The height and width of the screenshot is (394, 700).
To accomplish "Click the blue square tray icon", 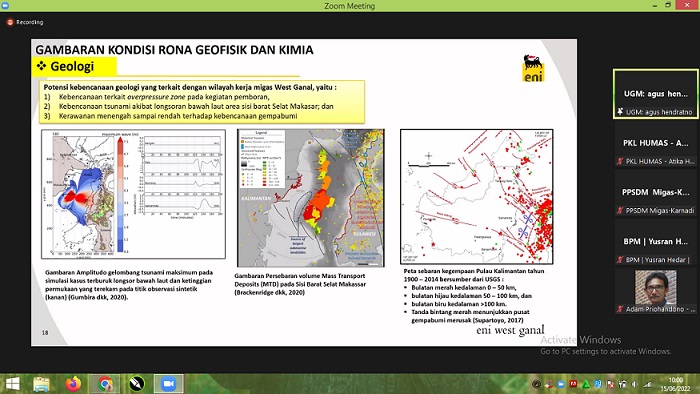I will point(598,384).
